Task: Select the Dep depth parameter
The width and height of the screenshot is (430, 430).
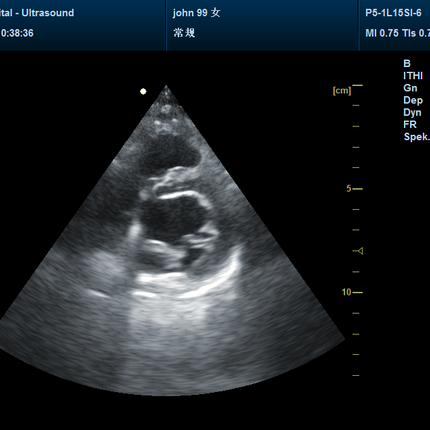Action: (x=413, y=100)
